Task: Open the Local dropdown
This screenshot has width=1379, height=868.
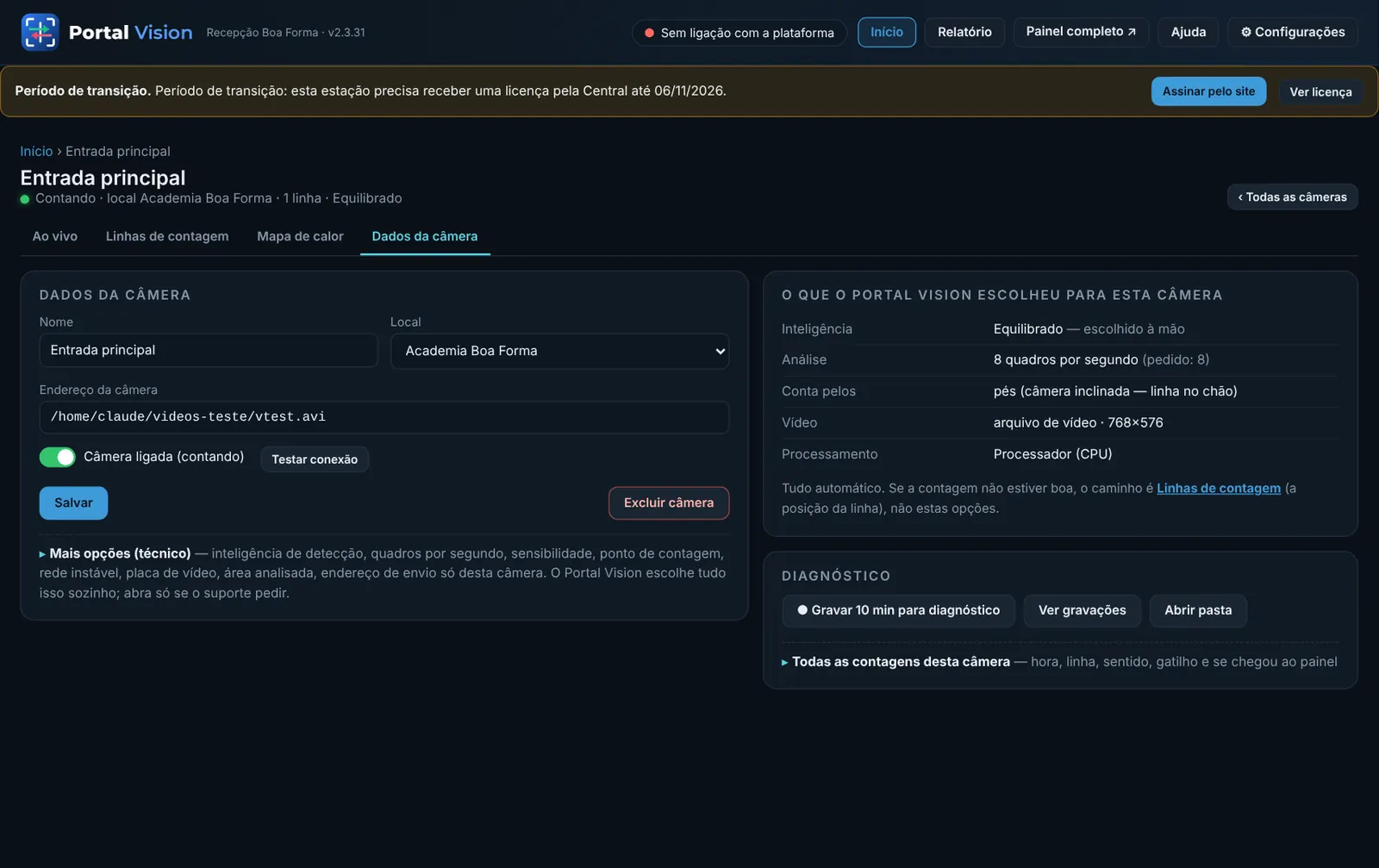Action: tap(559, 351)
